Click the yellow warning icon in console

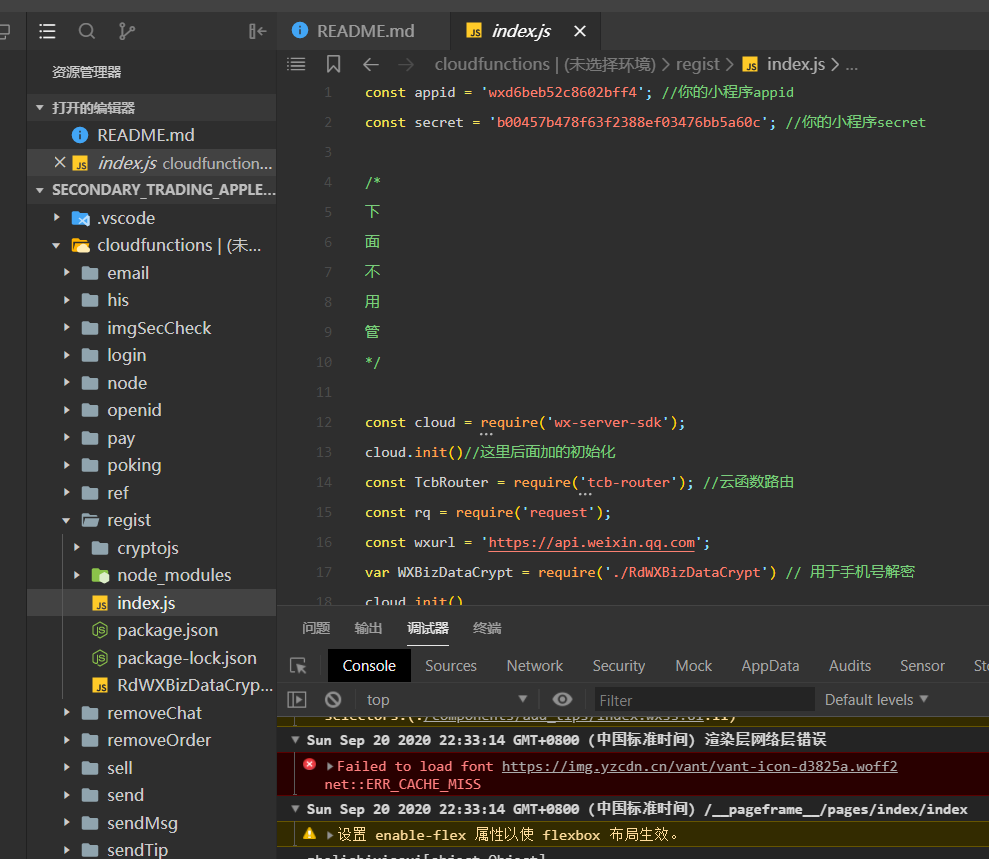[310, 834]
